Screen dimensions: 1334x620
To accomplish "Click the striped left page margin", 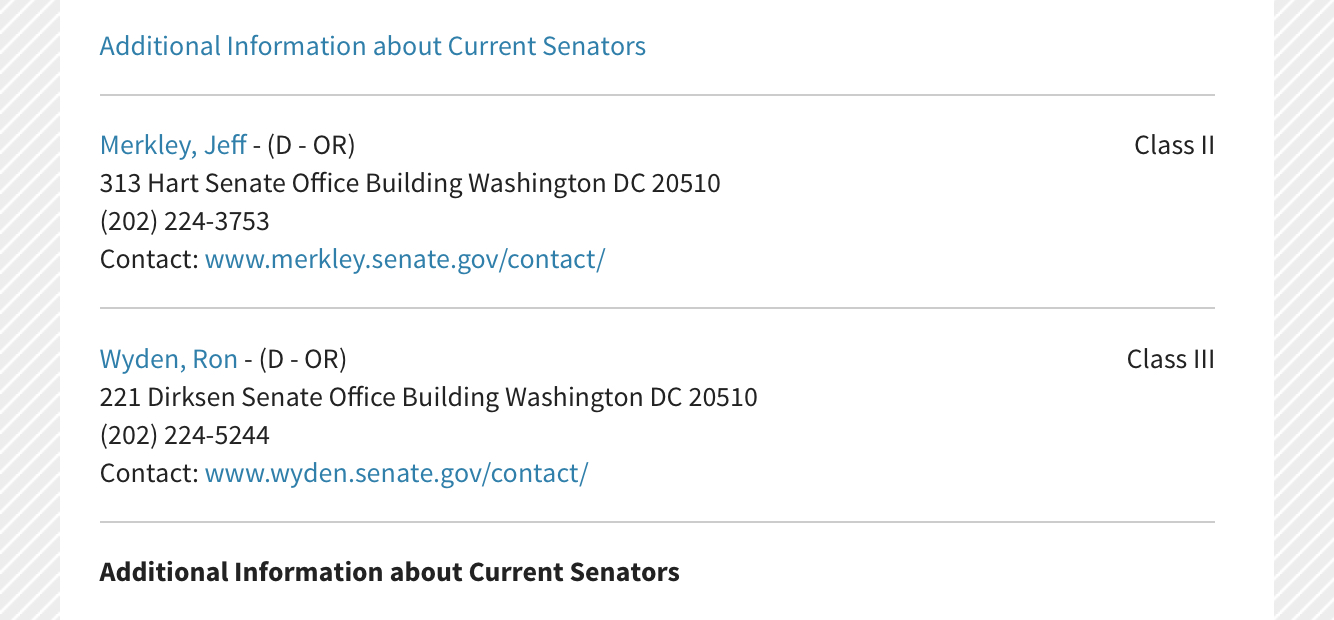I will (29, 310).
